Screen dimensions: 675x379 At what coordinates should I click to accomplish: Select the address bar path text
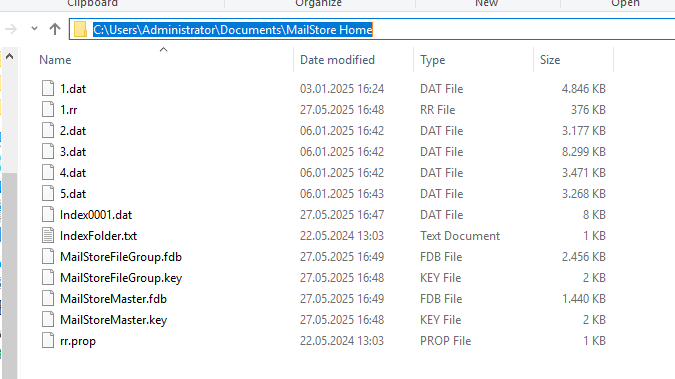tap(232, 30)
